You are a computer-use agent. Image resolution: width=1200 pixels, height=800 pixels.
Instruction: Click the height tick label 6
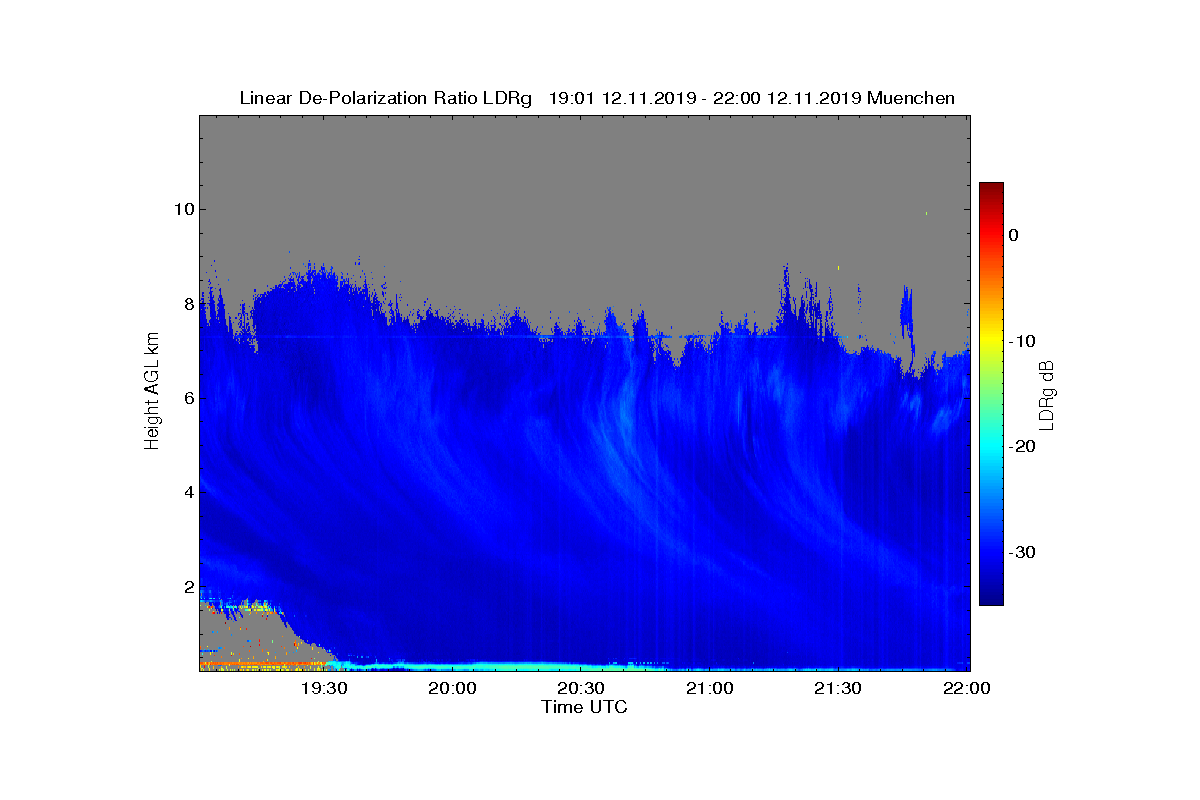point(189,398)
